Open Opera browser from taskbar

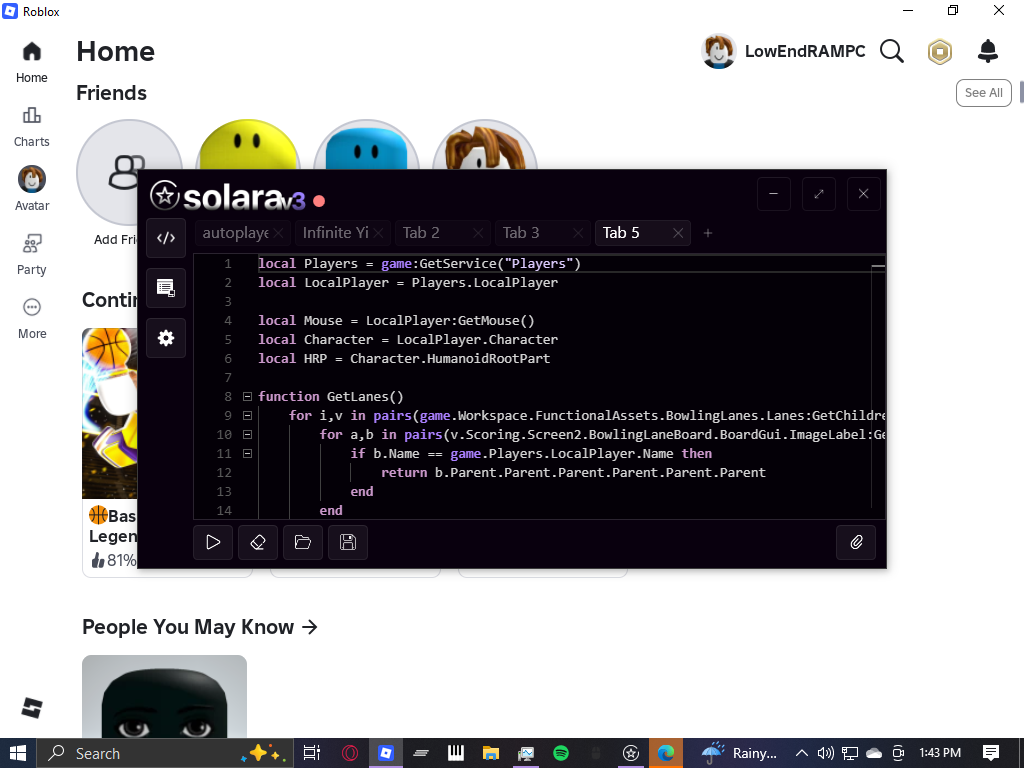tap(350, 753)
